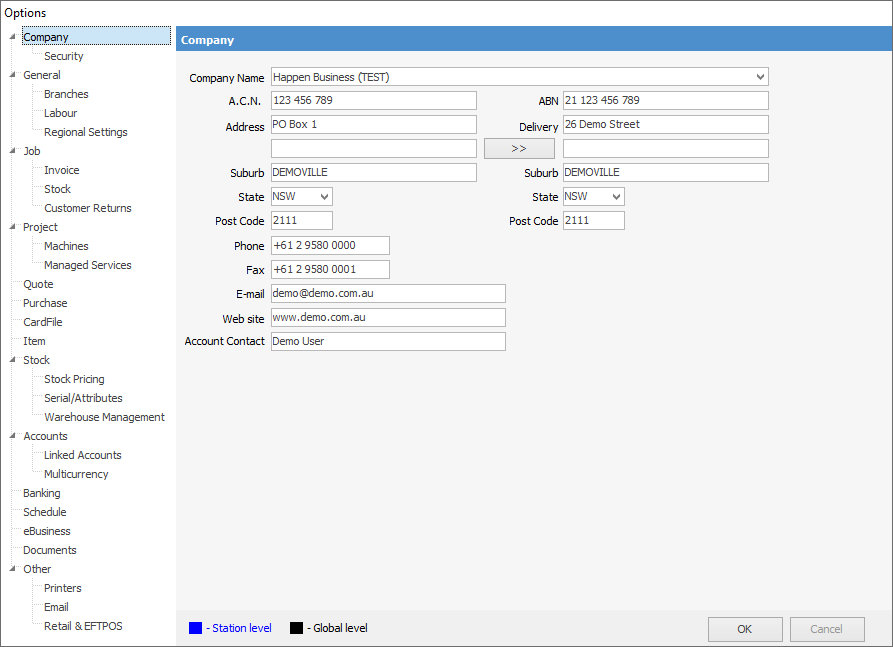Open the Company Name dropdown
The height and width of the screenshot is (647, 893).
760,77
